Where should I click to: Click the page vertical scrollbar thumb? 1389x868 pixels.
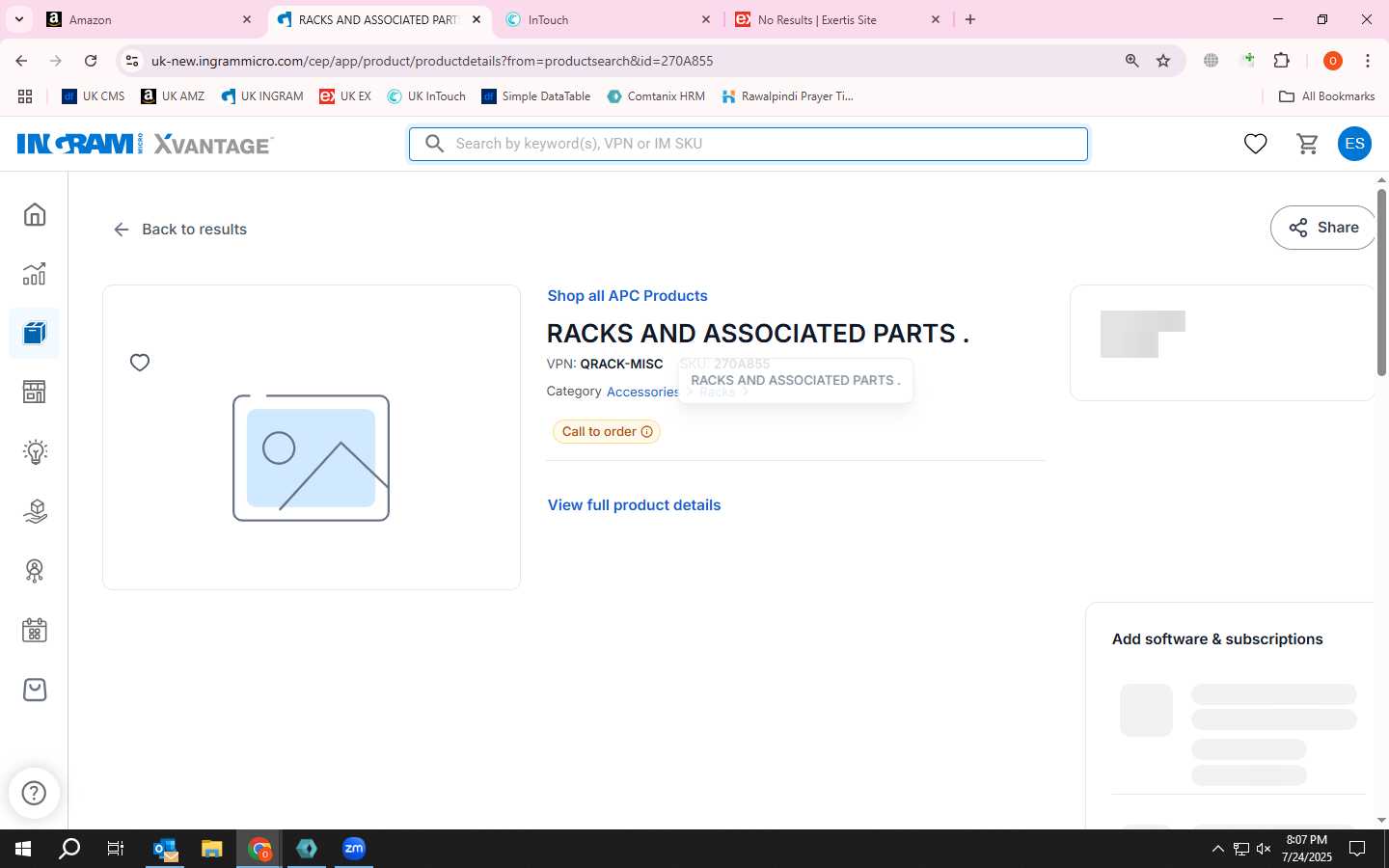(x=1381, y=282)
